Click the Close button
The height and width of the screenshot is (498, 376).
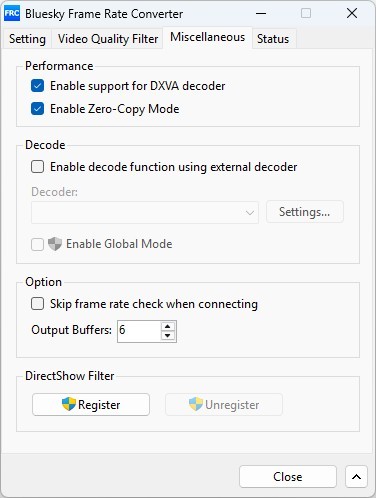click(288, 477)
